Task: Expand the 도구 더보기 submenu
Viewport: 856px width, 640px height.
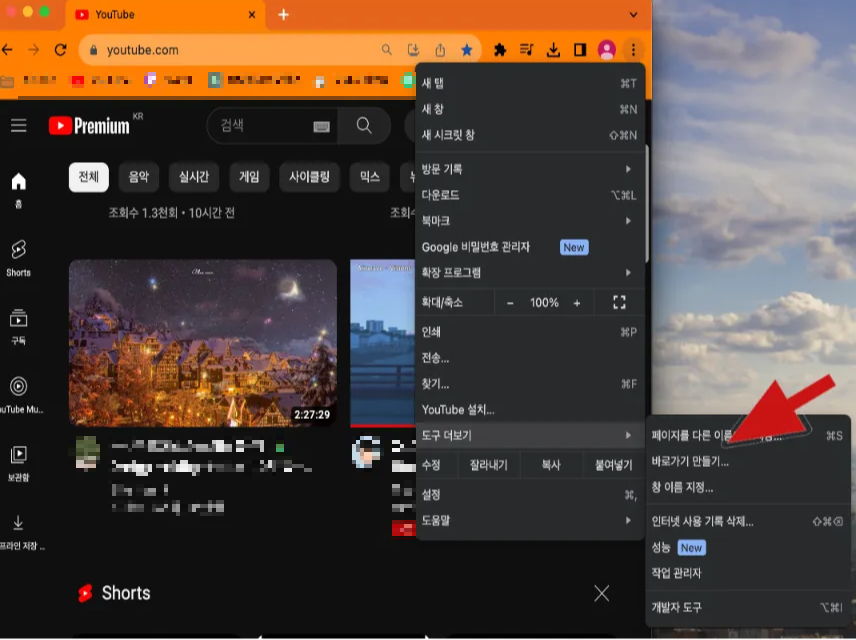Action: coord(530,435)
